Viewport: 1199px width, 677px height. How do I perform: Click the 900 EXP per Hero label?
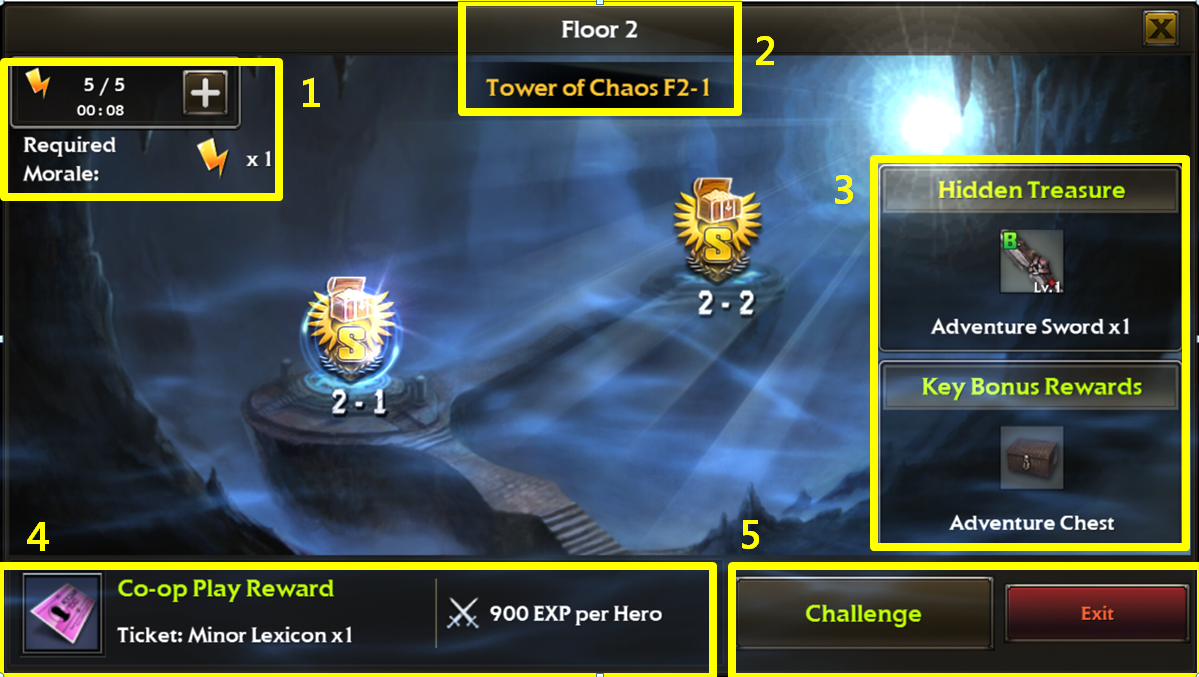(x=576, y=614)
